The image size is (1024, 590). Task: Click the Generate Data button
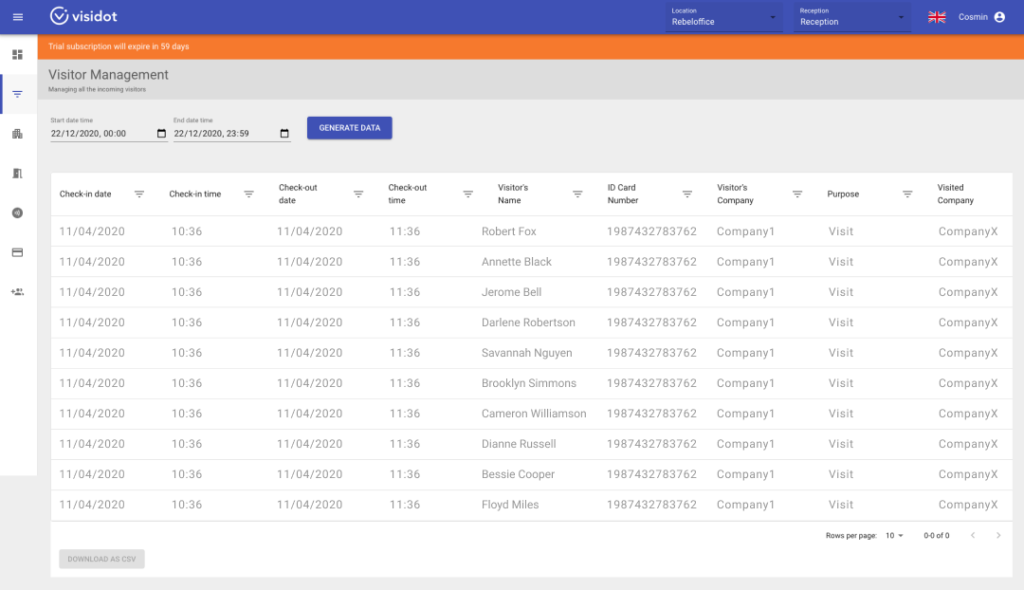pos(349,128)
